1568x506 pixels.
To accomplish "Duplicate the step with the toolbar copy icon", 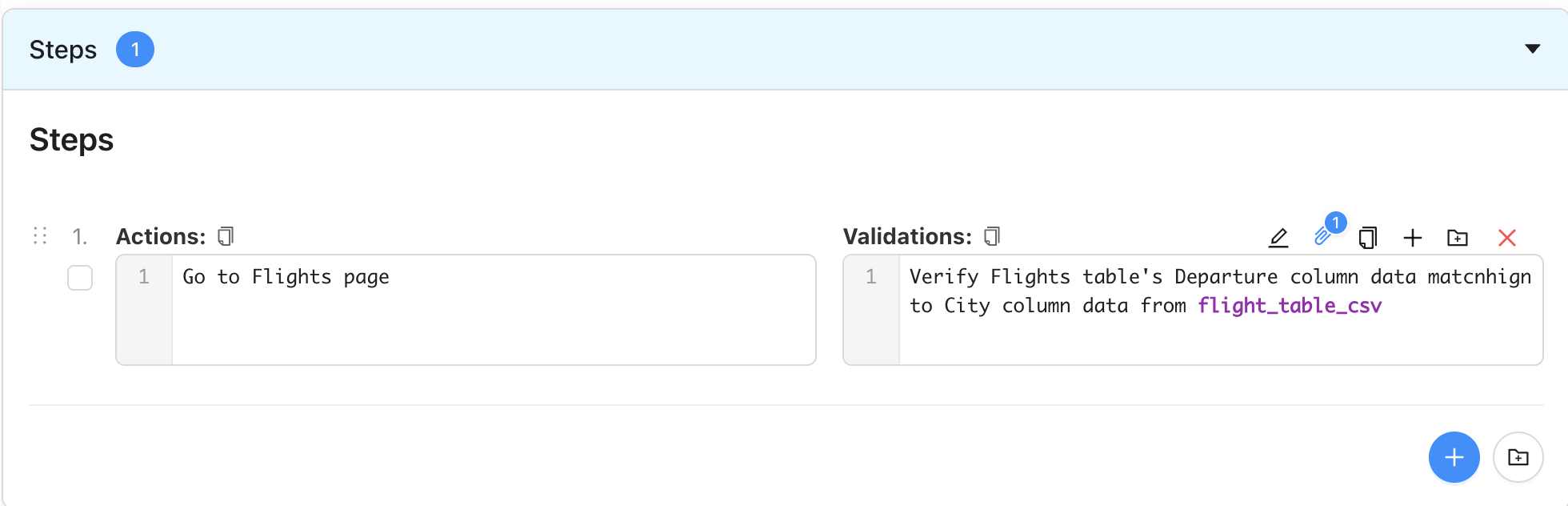I will [1368, 238].
